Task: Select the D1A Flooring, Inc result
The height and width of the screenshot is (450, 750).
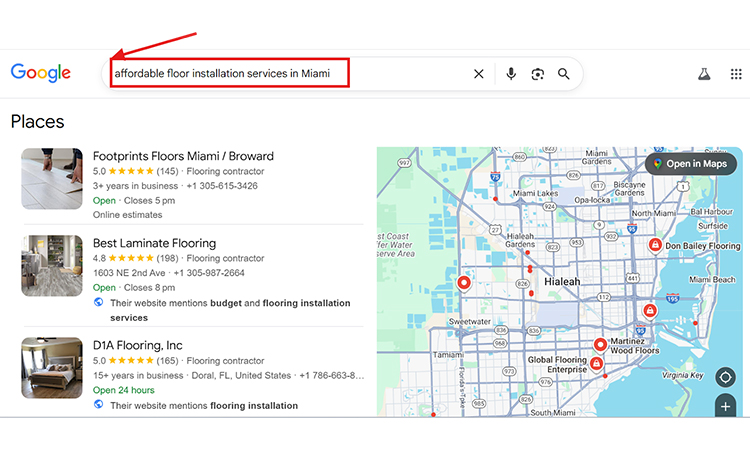Action: point(138,346)
